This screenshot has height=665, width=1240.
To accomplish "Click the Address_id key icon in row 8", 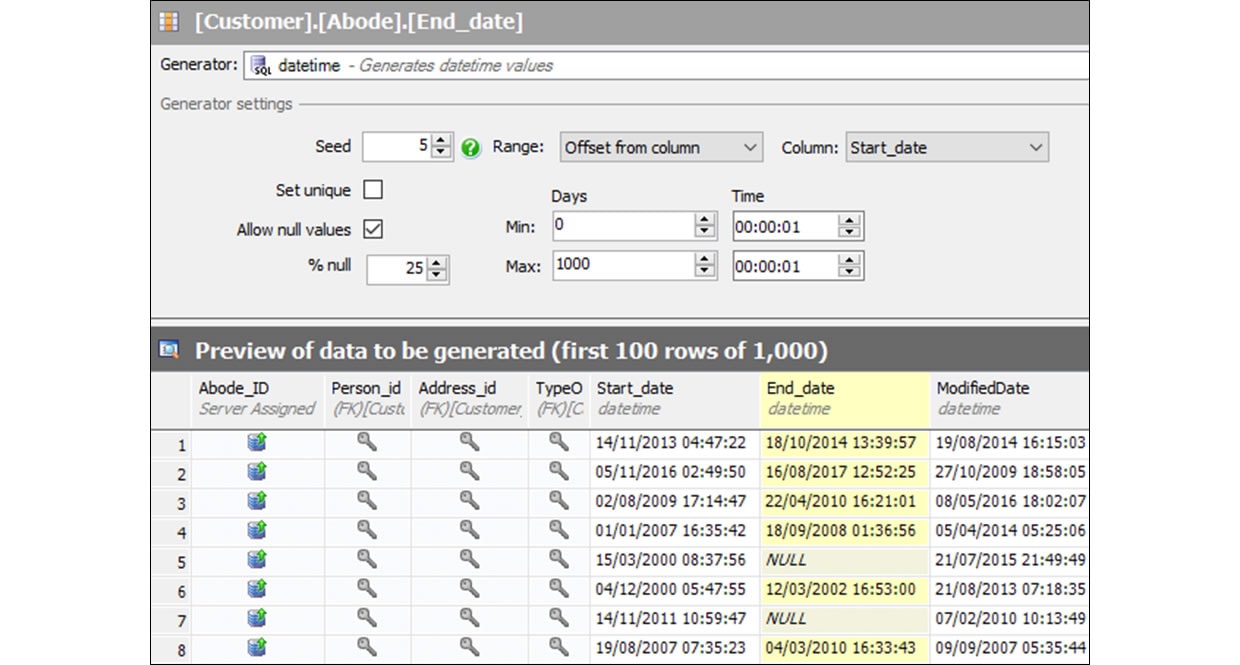I will click(x=469, y=647).
